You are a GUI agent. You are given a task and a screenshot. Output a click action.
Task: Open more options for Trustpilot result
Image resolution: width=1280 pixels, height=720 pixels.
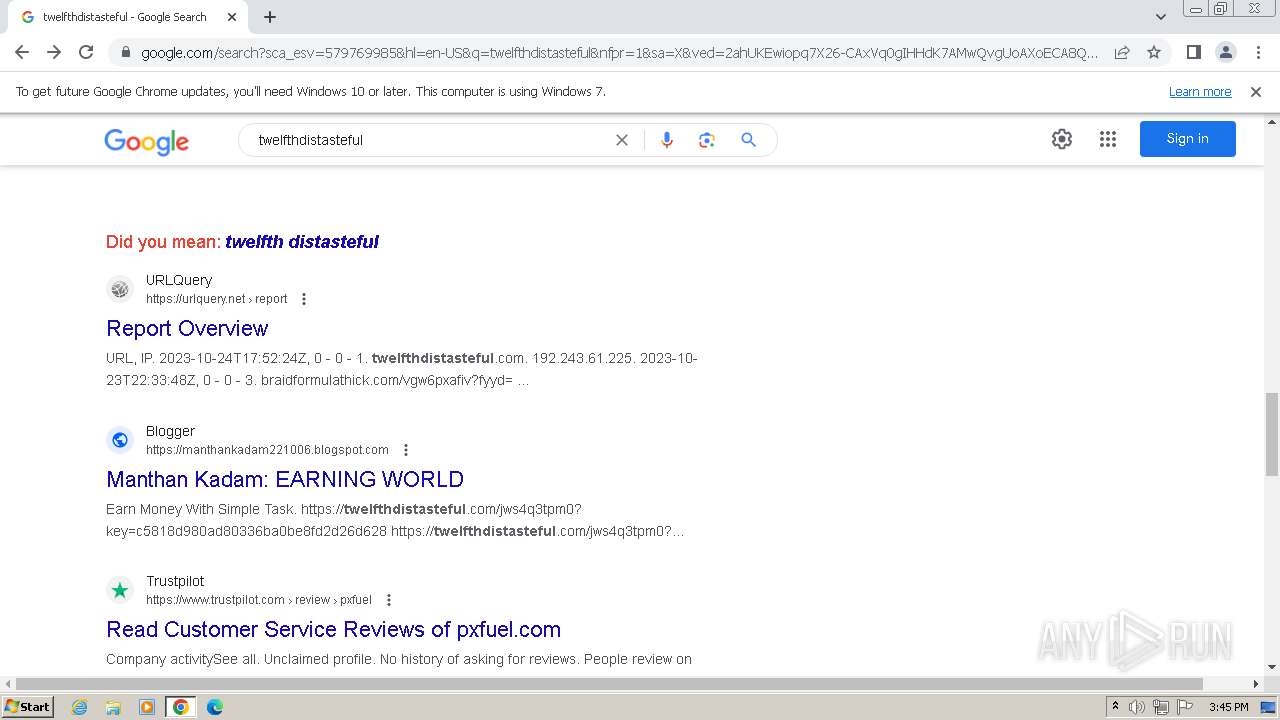389,600
